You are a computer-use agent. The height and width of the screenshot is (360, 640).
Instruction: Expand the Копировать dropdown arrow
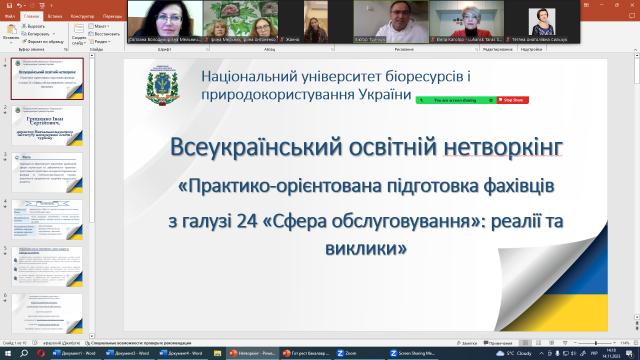click(54, 34)
